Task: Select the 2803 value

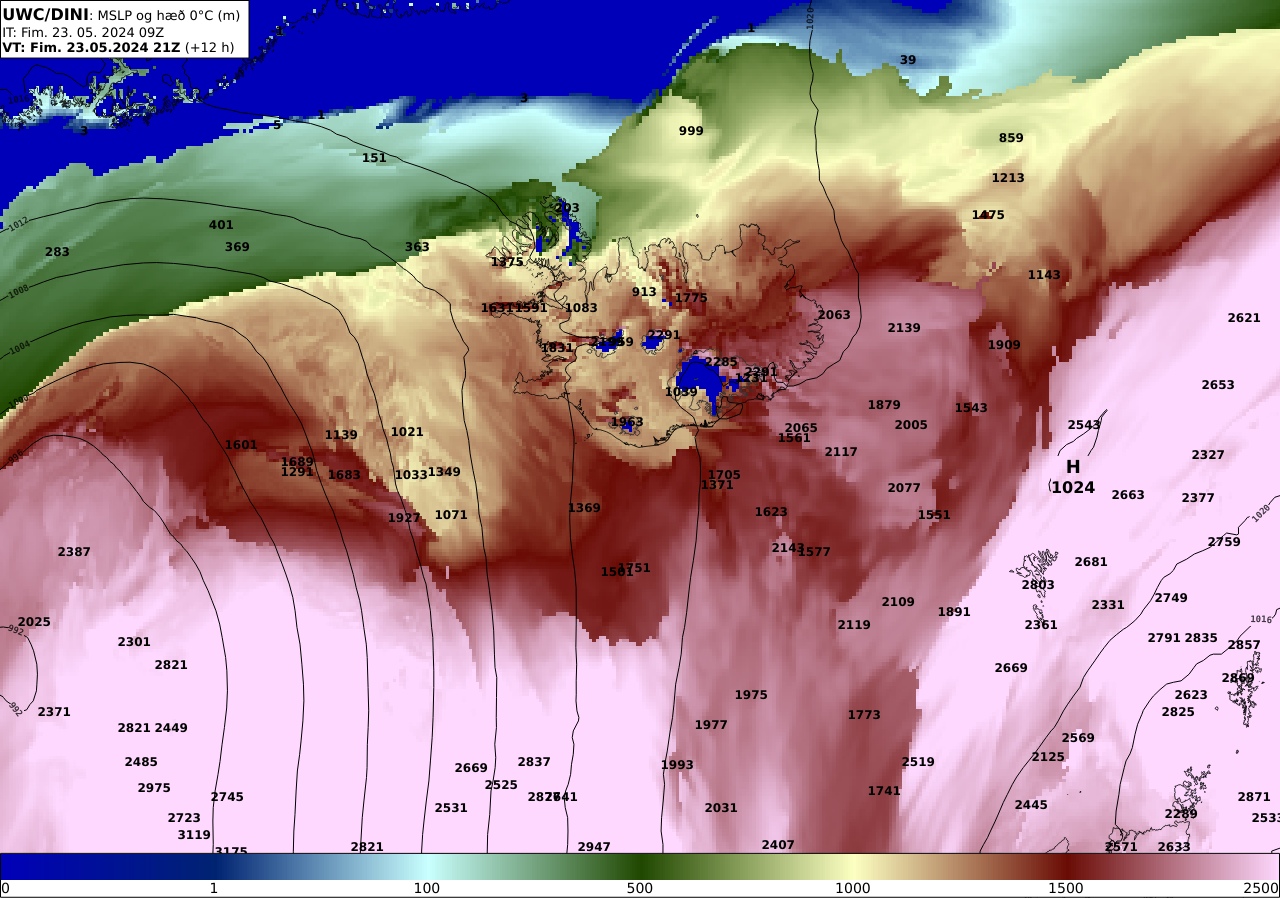Action: [x=1038, y=585]
